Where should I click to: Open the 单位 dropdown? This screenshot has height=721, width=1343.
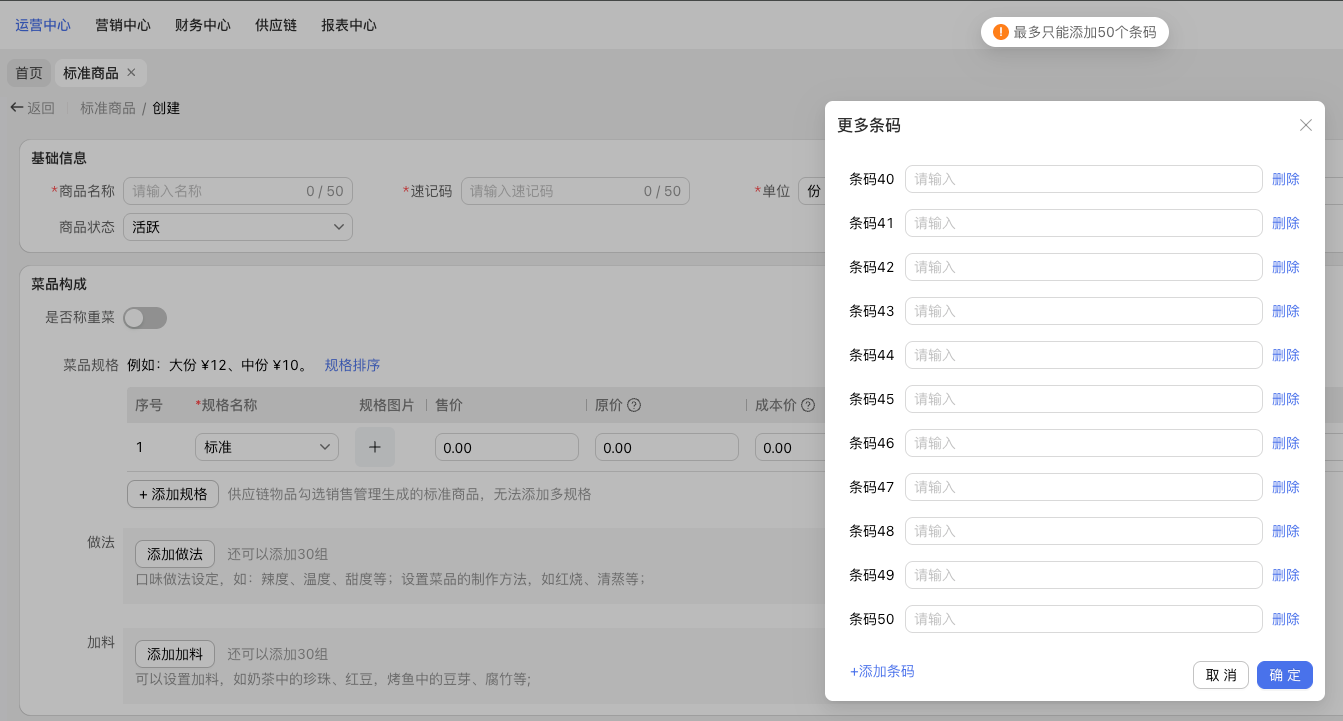point(811,191)
